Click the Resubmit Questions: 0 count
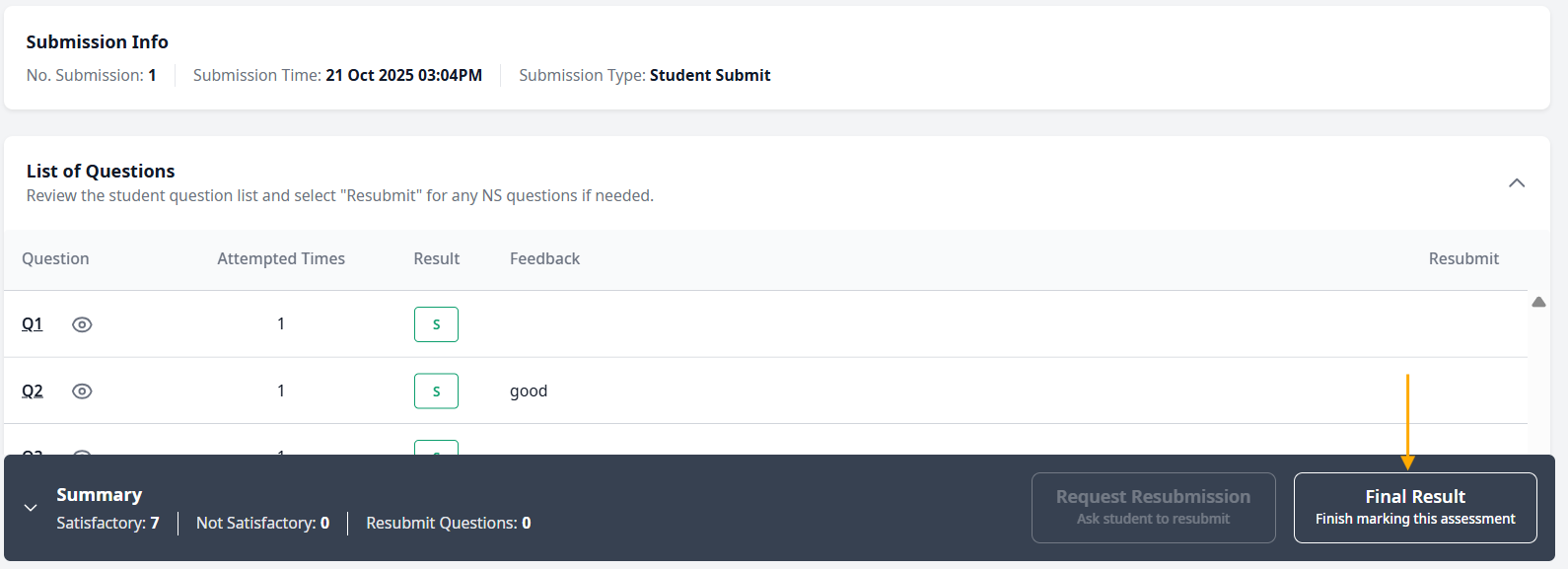This screenshot has height=569, width=1568. pyautogui.click(x=448, y=524)
